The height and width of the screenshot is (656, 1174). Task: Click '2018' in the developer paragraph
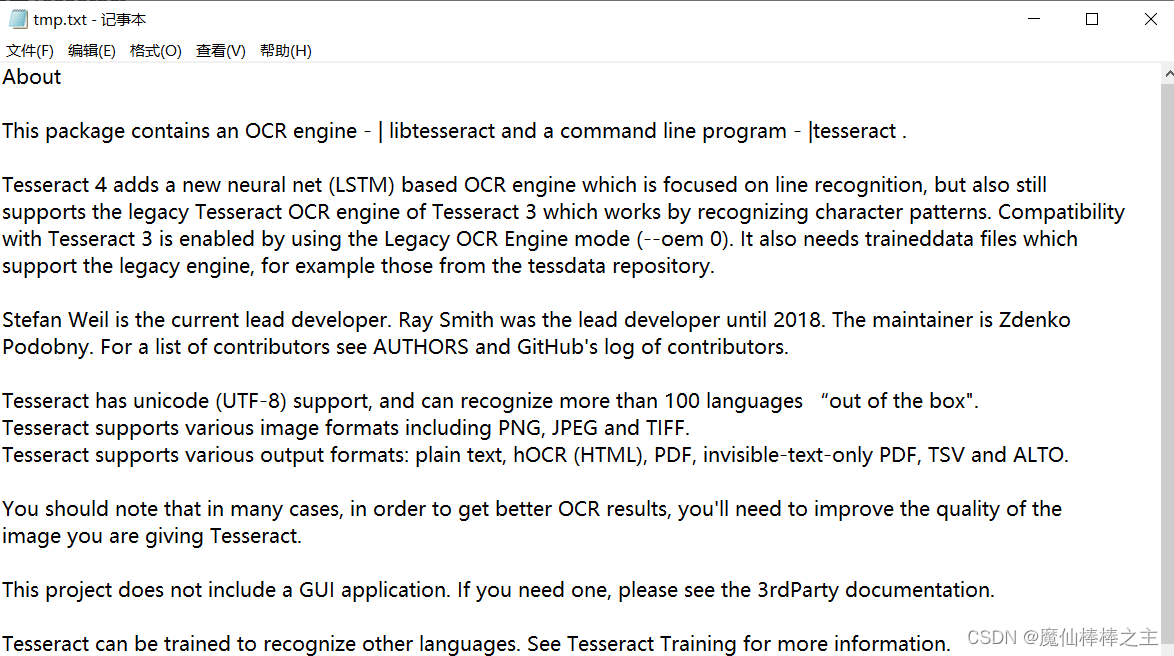point(797,320)
